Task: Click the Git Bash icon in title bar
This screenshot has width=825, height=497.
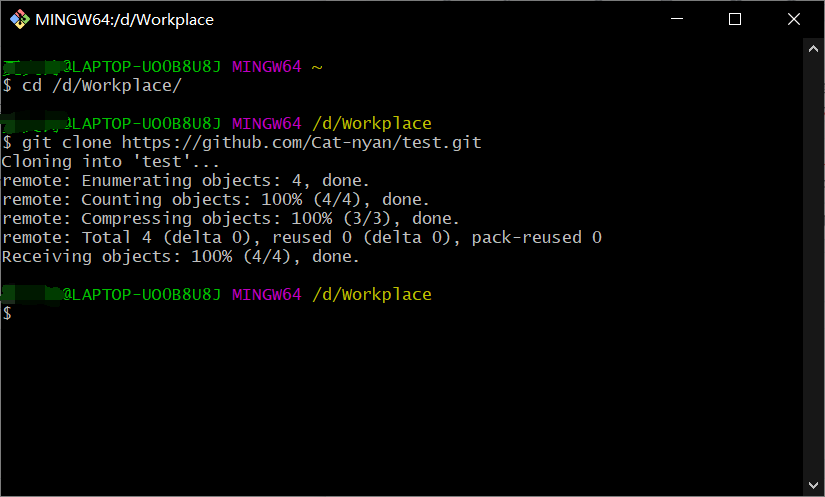Action: coord(18,19)
